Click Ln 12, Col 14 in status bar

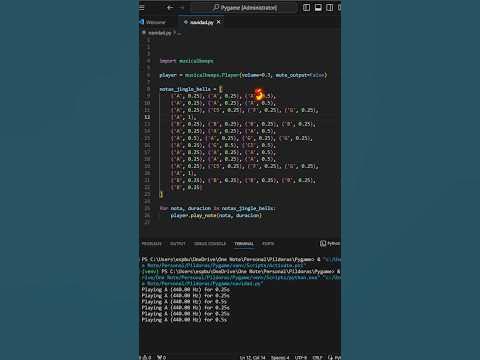pos(252,358)
